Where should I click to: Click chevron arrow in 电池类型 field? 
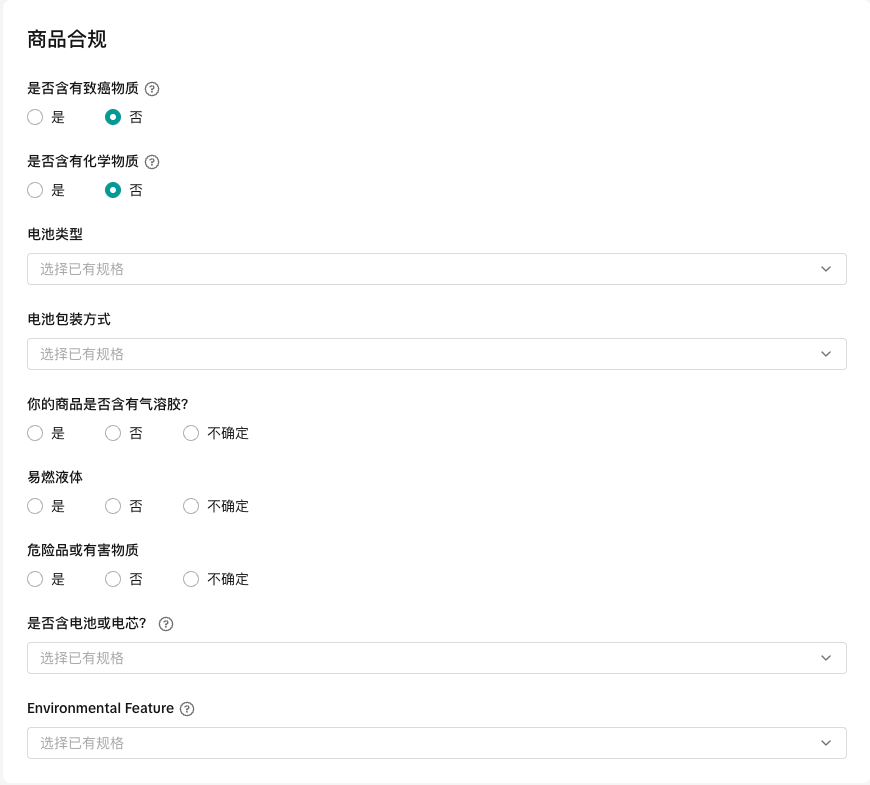point(825,269)
